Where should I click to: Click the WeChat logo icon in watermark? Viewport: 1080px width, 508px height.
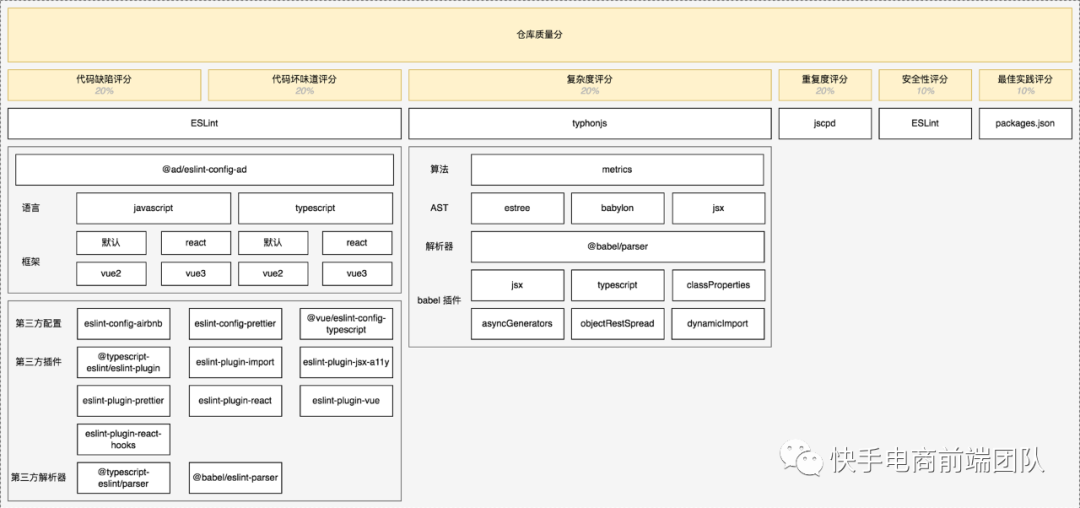pos(801,457)
